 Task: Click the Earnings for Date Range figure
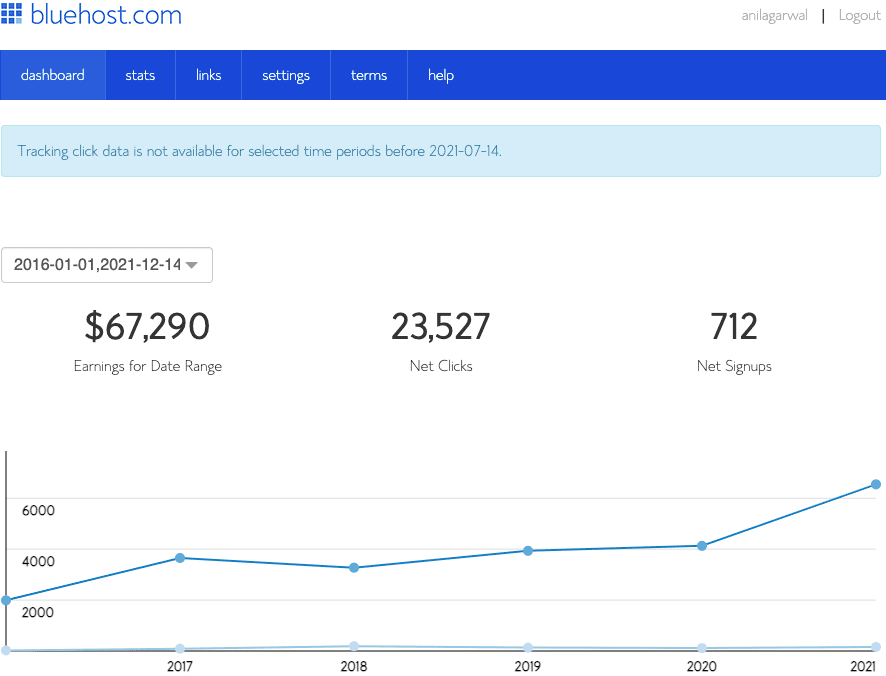pyautogui.click(x=147, y=326)
